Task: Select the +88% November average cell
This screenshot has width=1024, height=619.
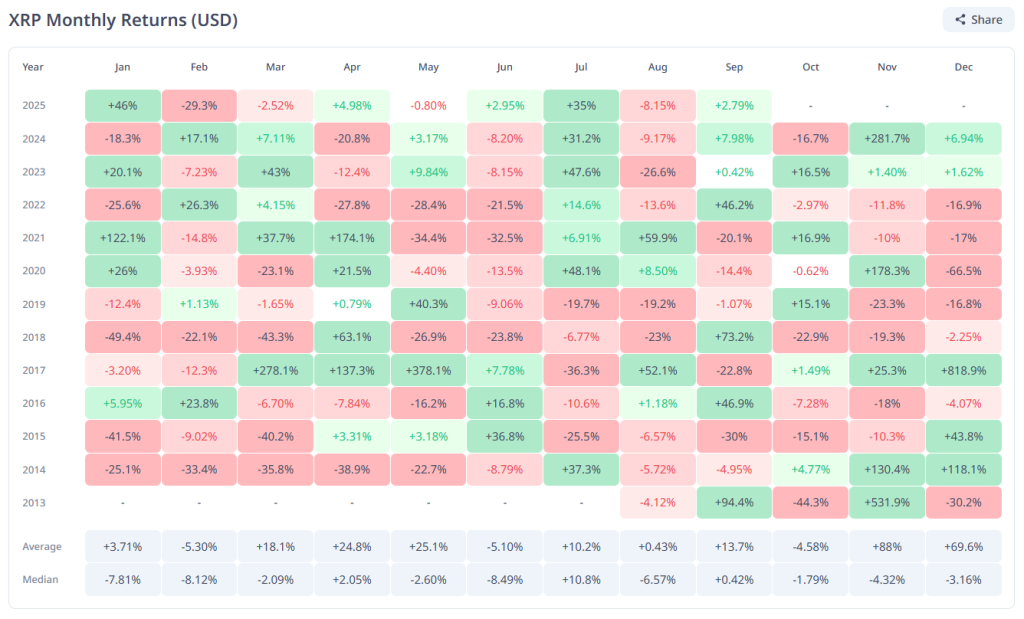Action: coord(887,546)
